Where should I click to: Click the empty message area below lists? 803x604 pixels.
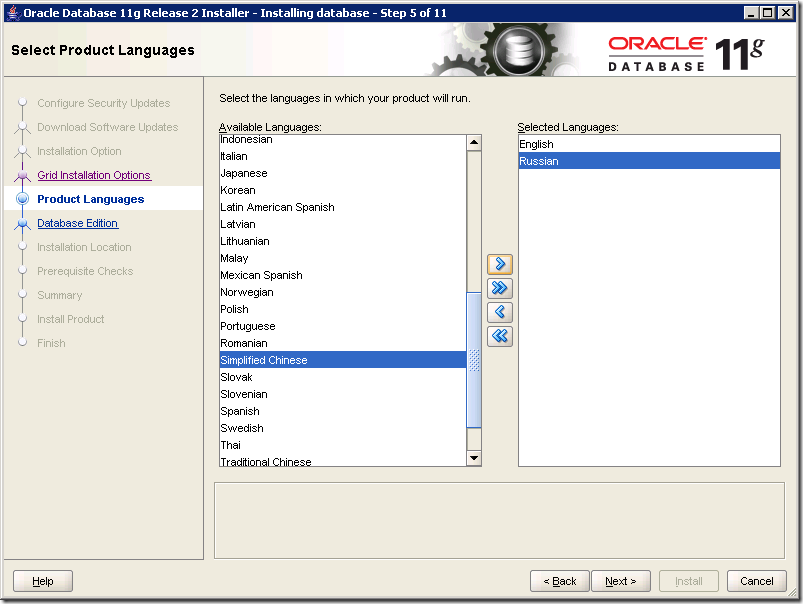pos(499,520)
